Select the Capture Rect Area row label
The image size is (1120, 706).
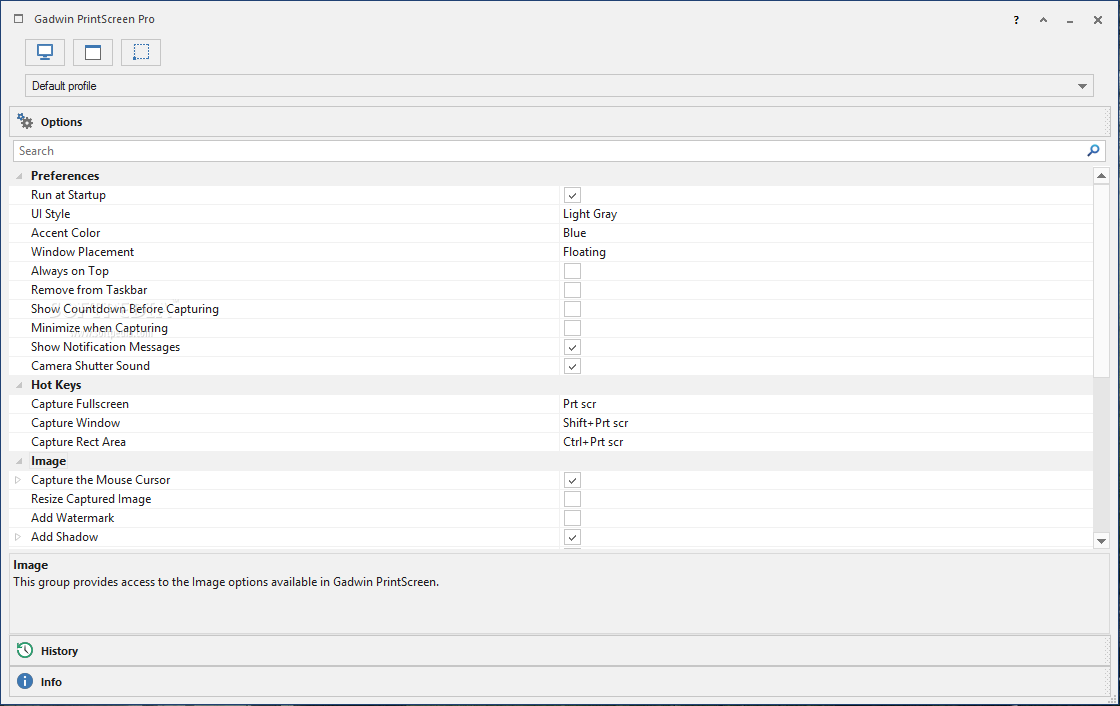(79, 442)
